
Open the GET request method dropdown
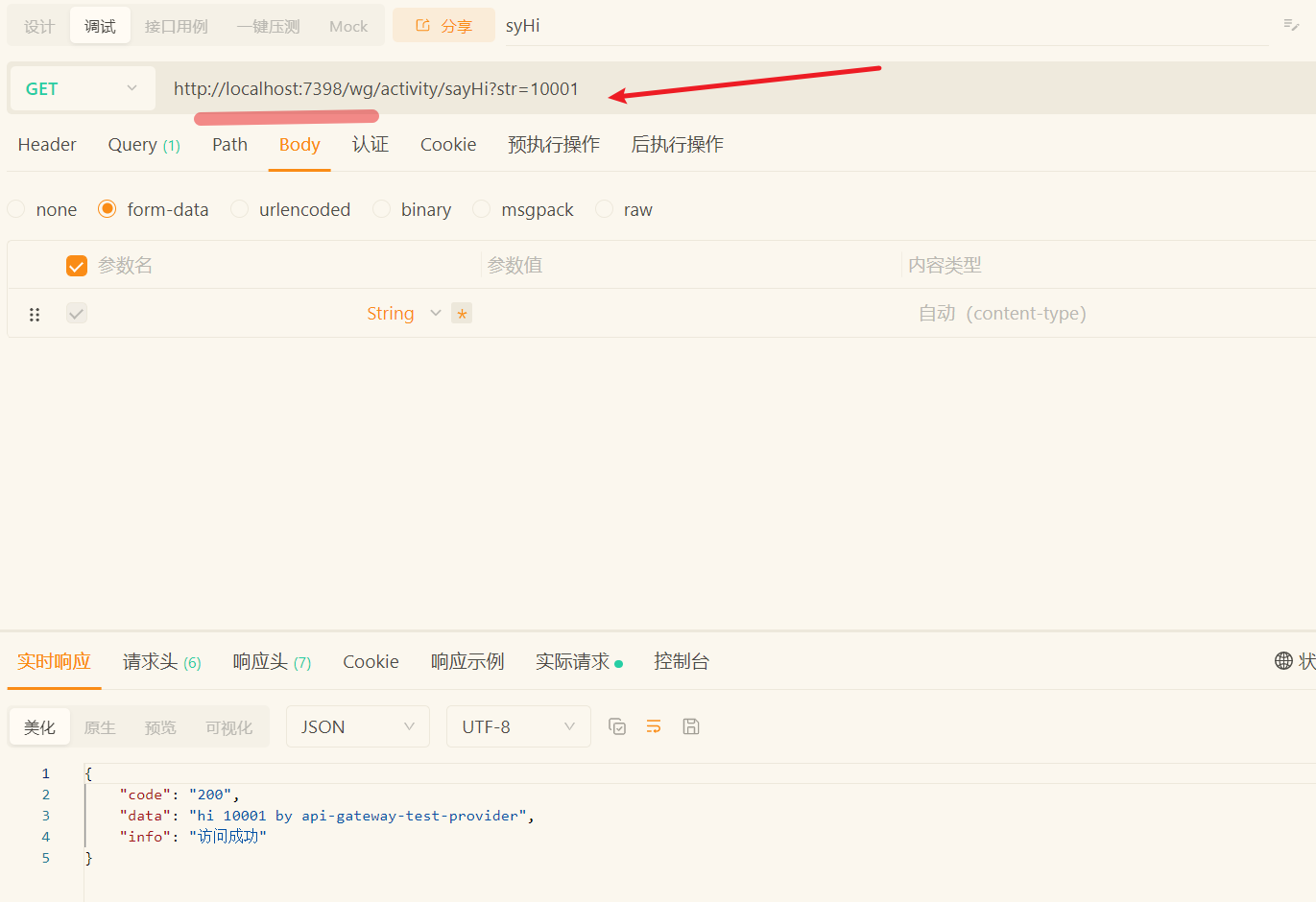pos(82,88)
